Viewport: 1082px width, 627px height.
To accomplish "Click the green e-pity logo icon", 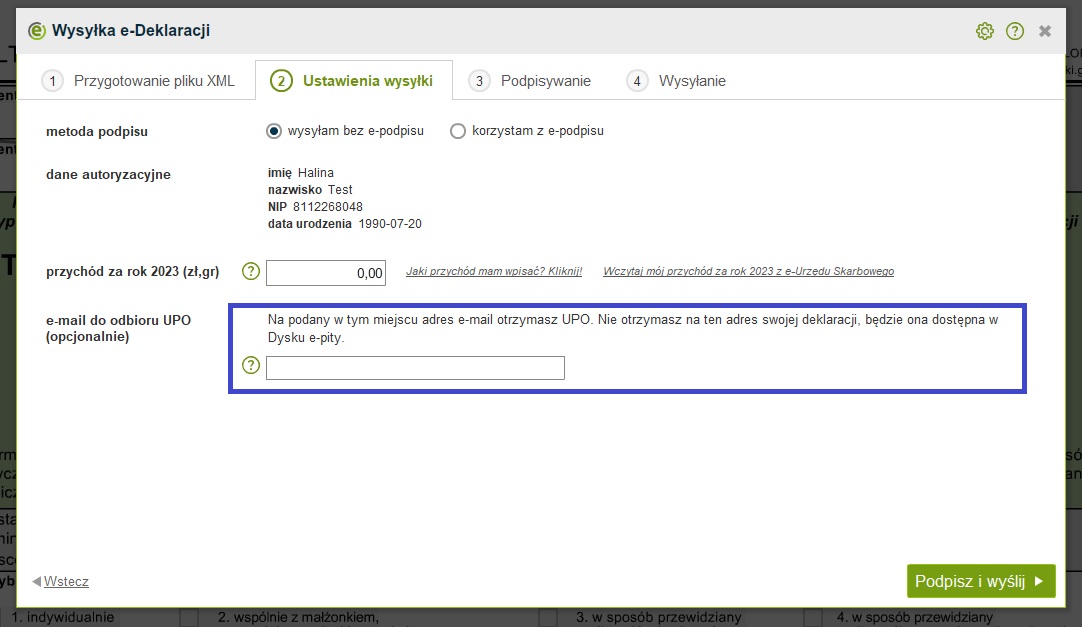I will tap(37, 31).
